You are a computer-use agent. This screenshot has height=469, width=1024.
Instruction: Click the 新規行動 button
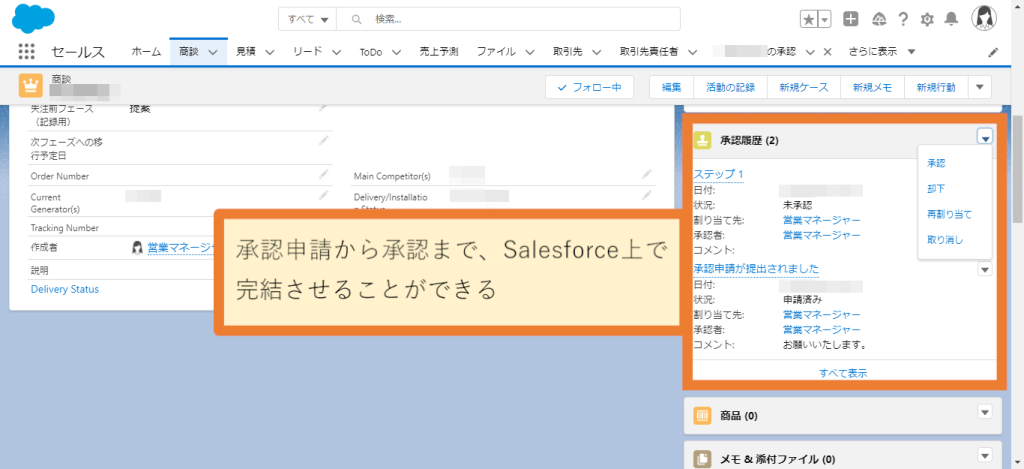936,87
